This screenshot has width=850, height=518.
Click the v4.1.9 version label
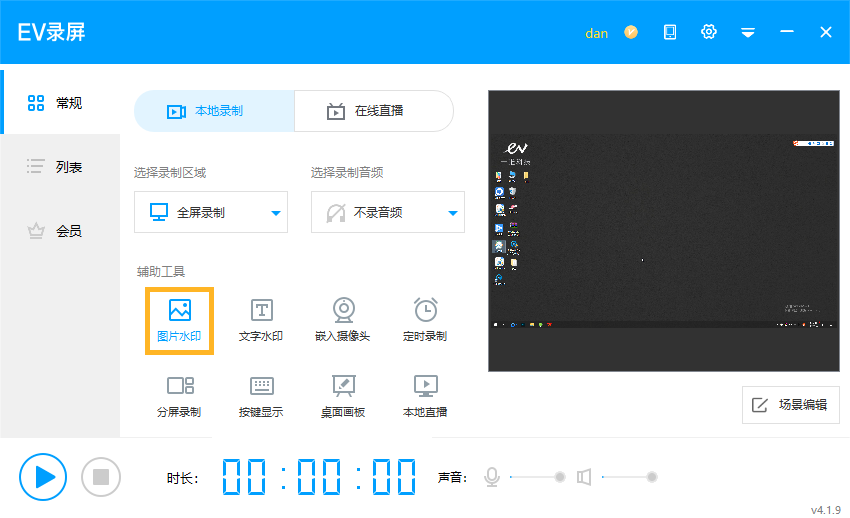(x=826, y=510)
